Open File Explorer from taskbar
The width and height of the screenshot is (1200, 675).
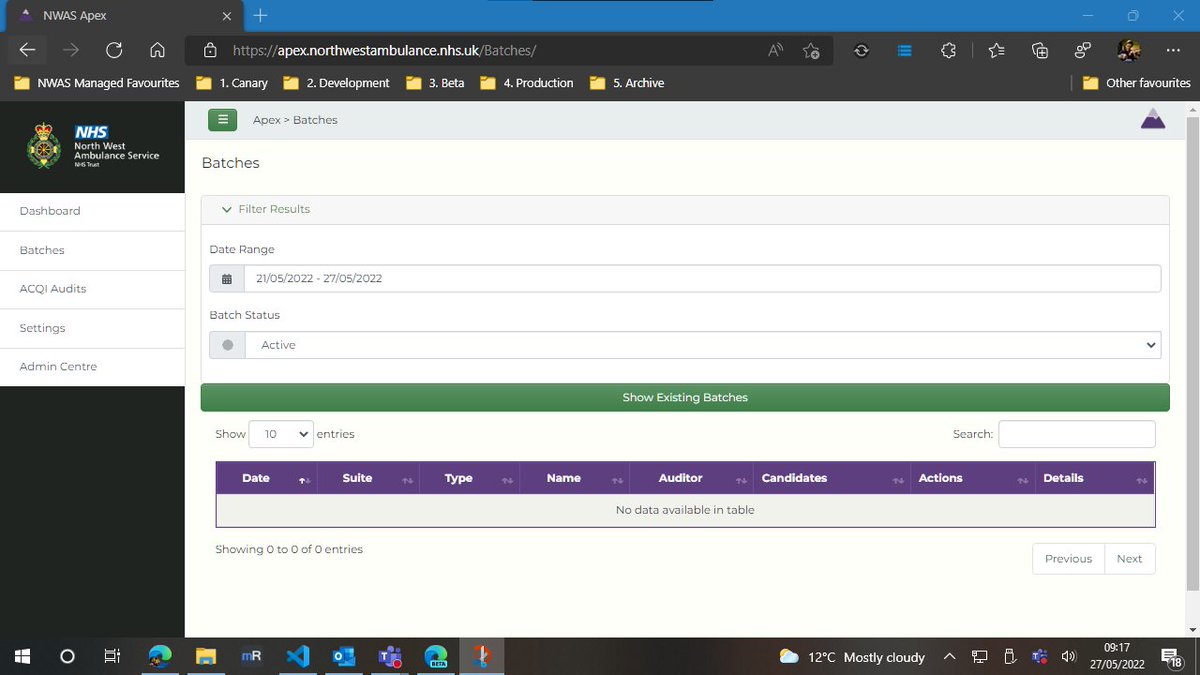(206, 657)
